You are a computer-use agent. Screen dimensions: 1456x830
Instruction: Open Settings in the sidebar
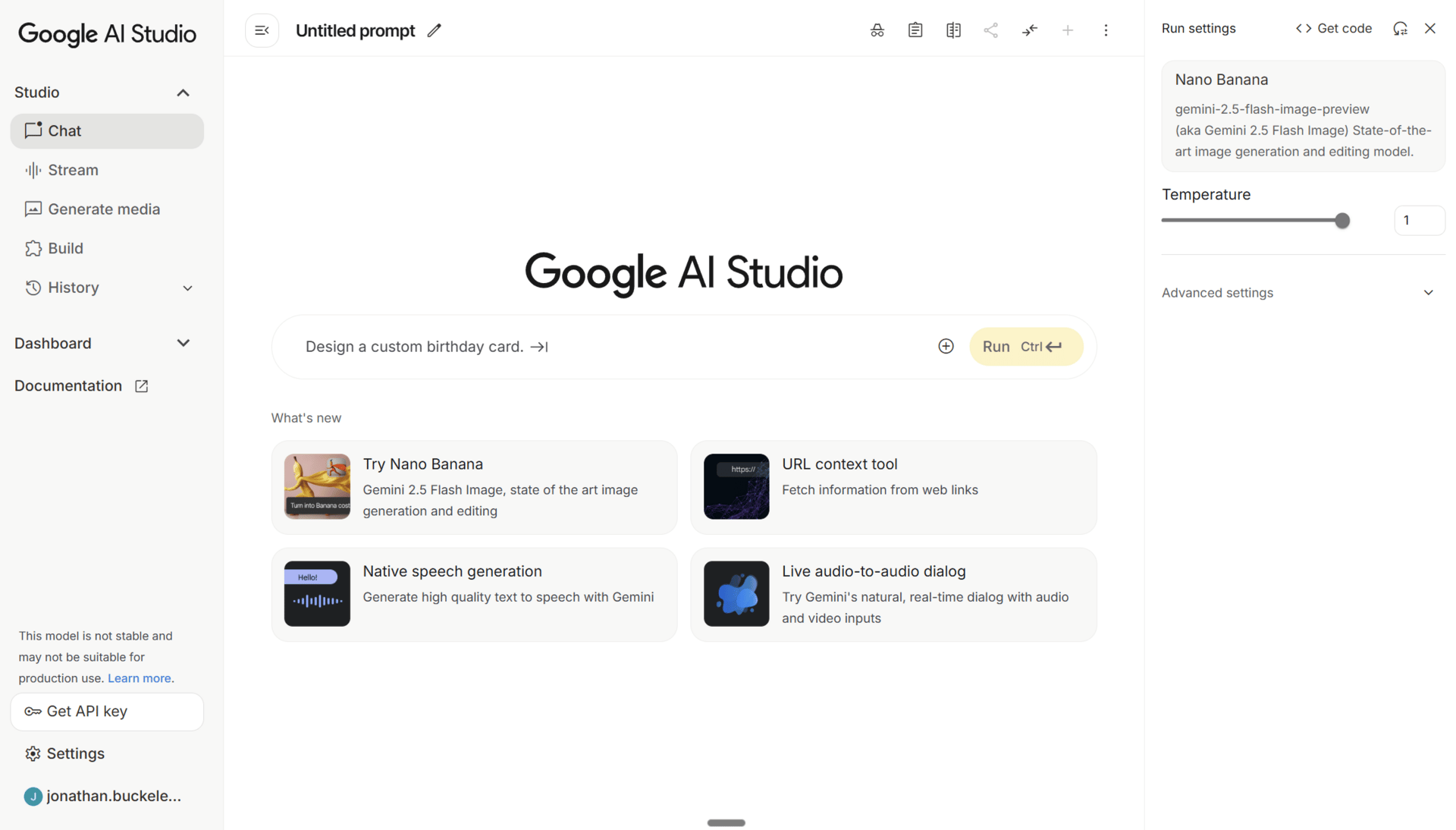pyautogui.click(x=64, y=754)
